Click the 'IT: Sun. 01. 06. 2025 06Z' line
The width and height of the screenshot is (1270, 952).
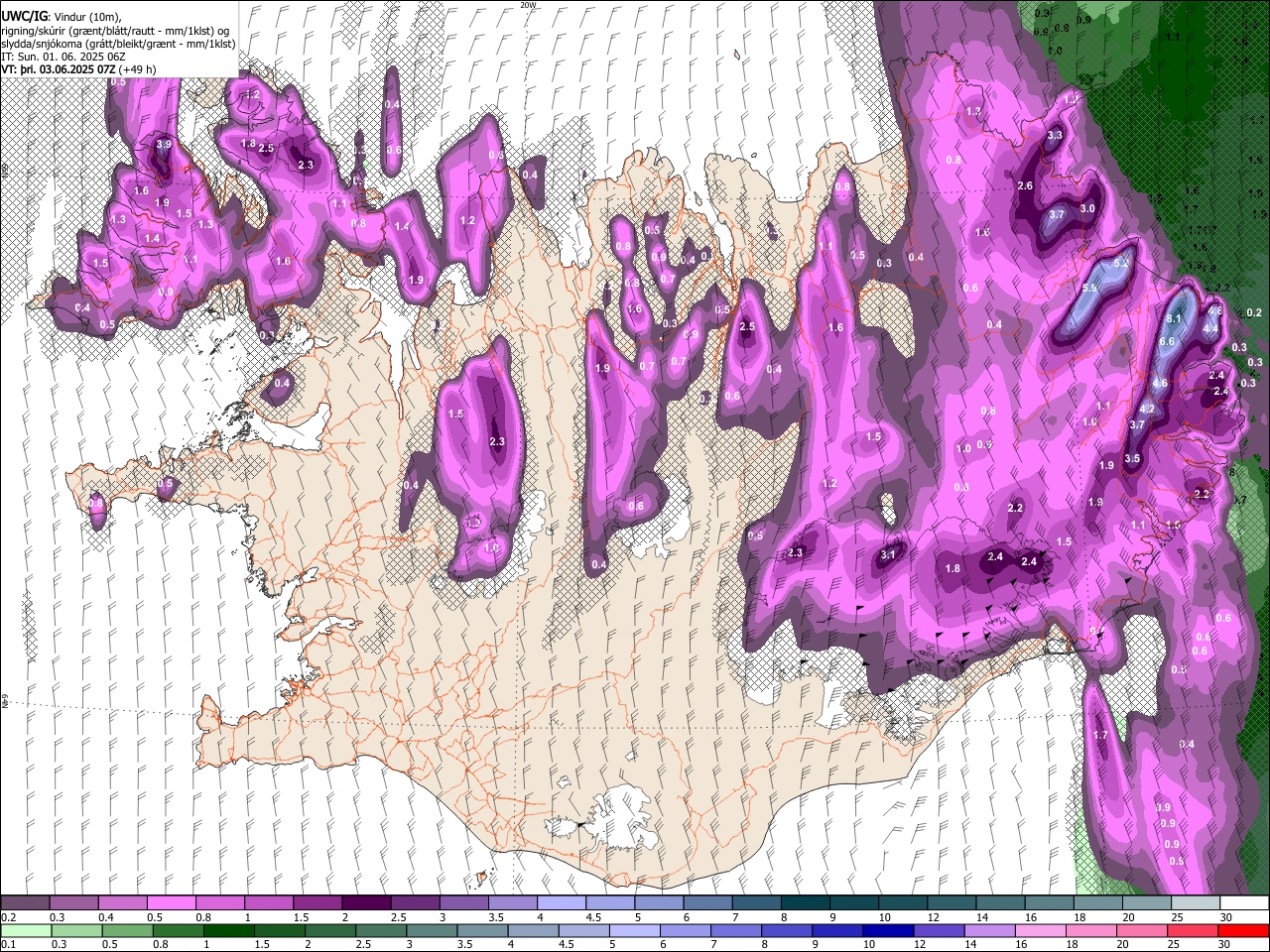pyautogui.click(x=63, y=57)
